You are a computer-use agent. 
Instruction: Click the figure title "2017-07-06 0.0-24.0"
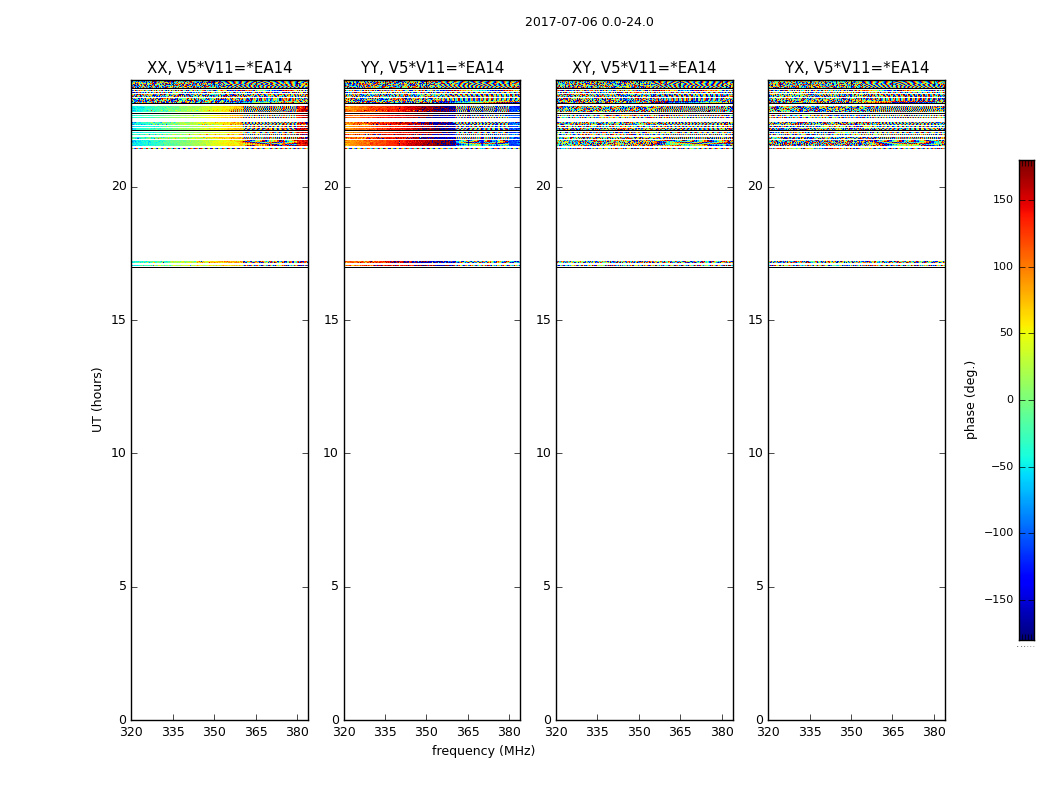pos(589,22)
